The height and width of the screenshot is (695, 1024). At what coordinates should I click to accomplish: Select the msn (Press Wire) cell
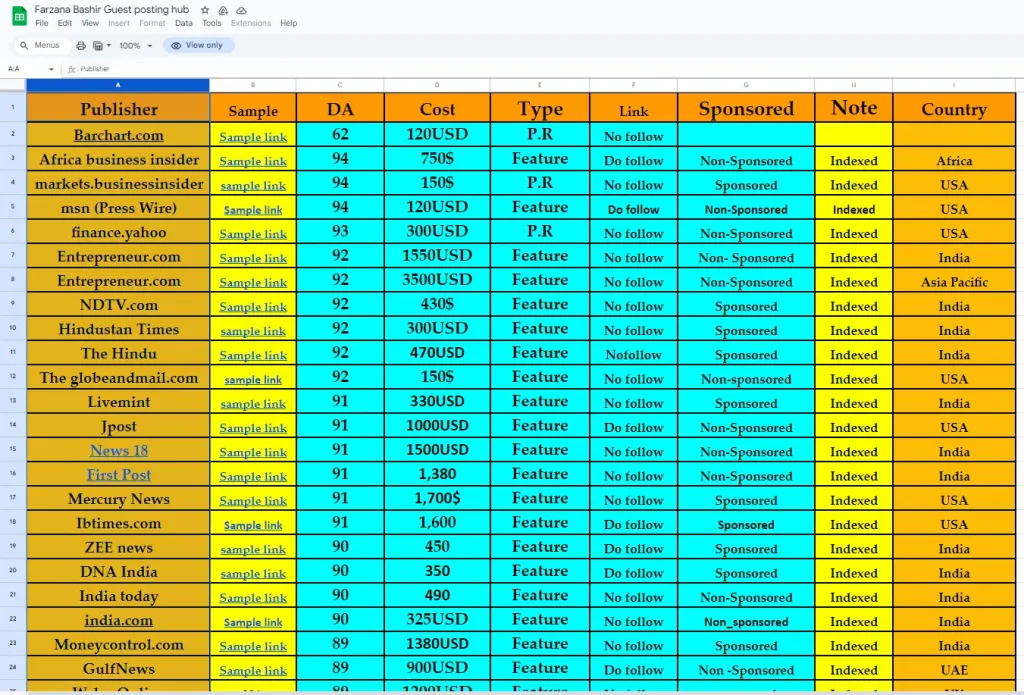tap(118, 208)
